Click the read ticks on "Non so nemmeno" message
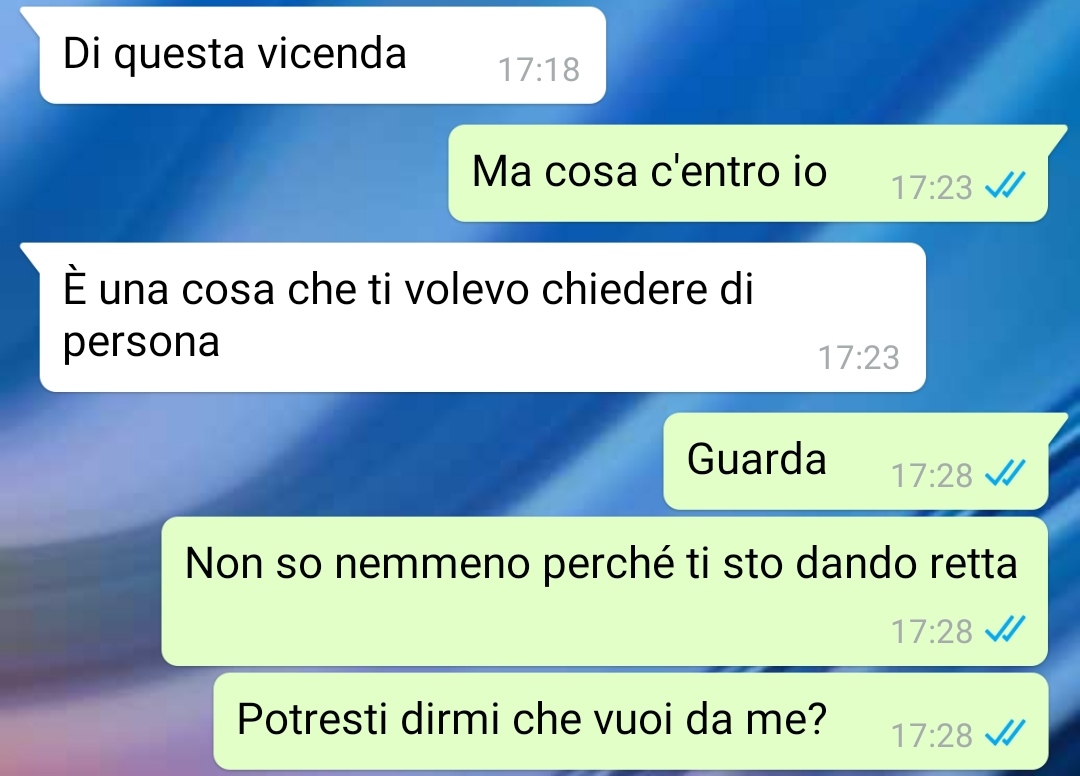The height and width of the screenshot is (776, 1080). pyautogui.click(x=1005, y=629)
